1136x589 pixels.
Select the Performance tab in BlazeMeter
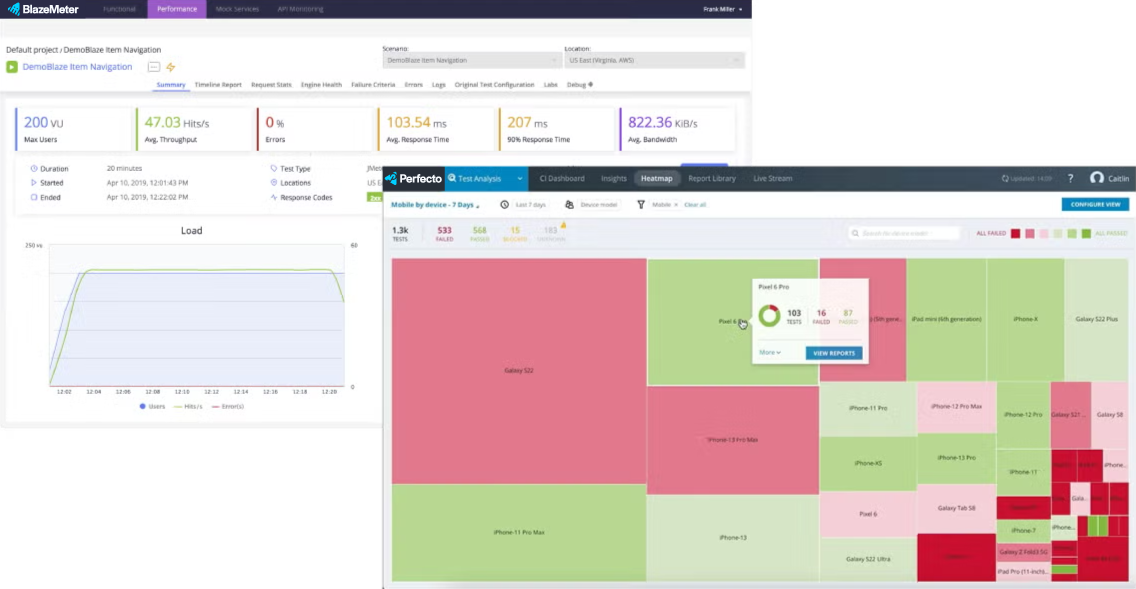tap(177, 9)
